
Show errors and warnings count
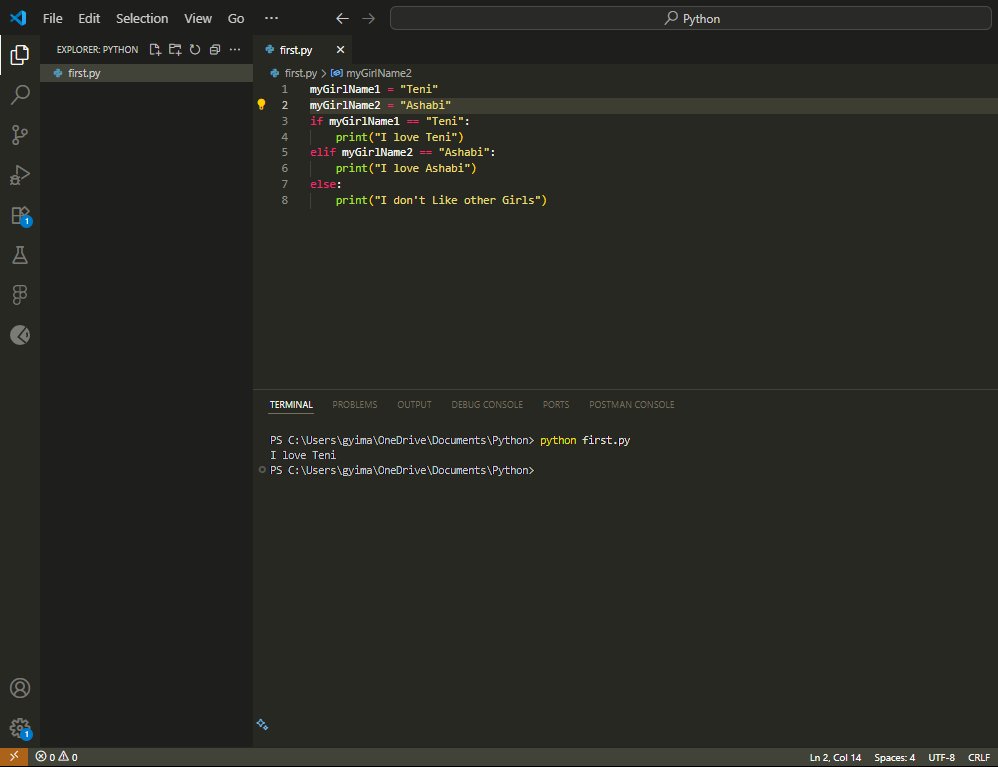click(x=57, y=757)
